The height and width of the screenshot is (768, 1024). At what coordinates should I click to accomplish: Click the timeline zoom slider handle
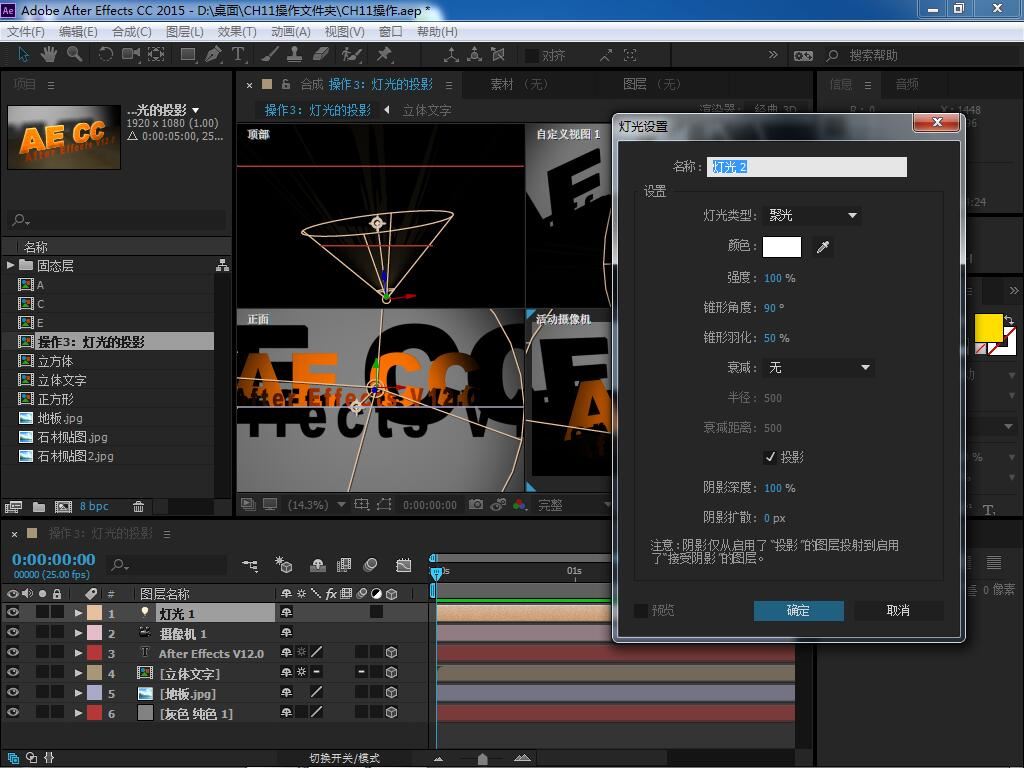(482, 759)
